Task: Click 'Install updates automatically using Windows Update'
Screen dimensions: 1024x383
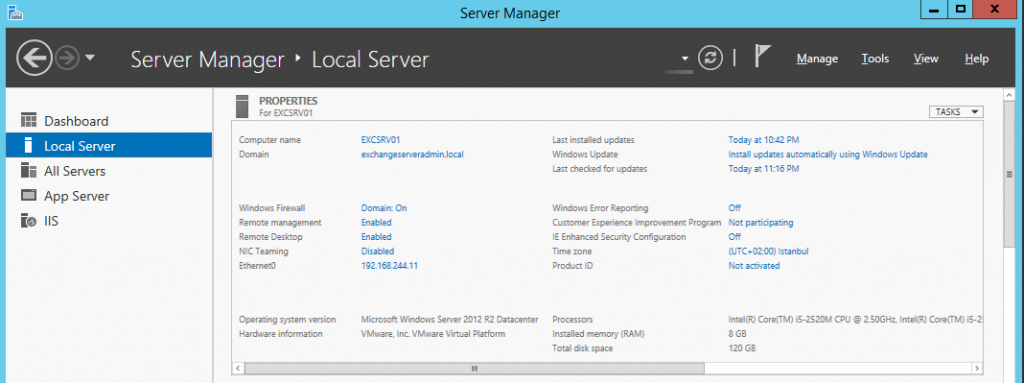Action: [x=827, y=154]
